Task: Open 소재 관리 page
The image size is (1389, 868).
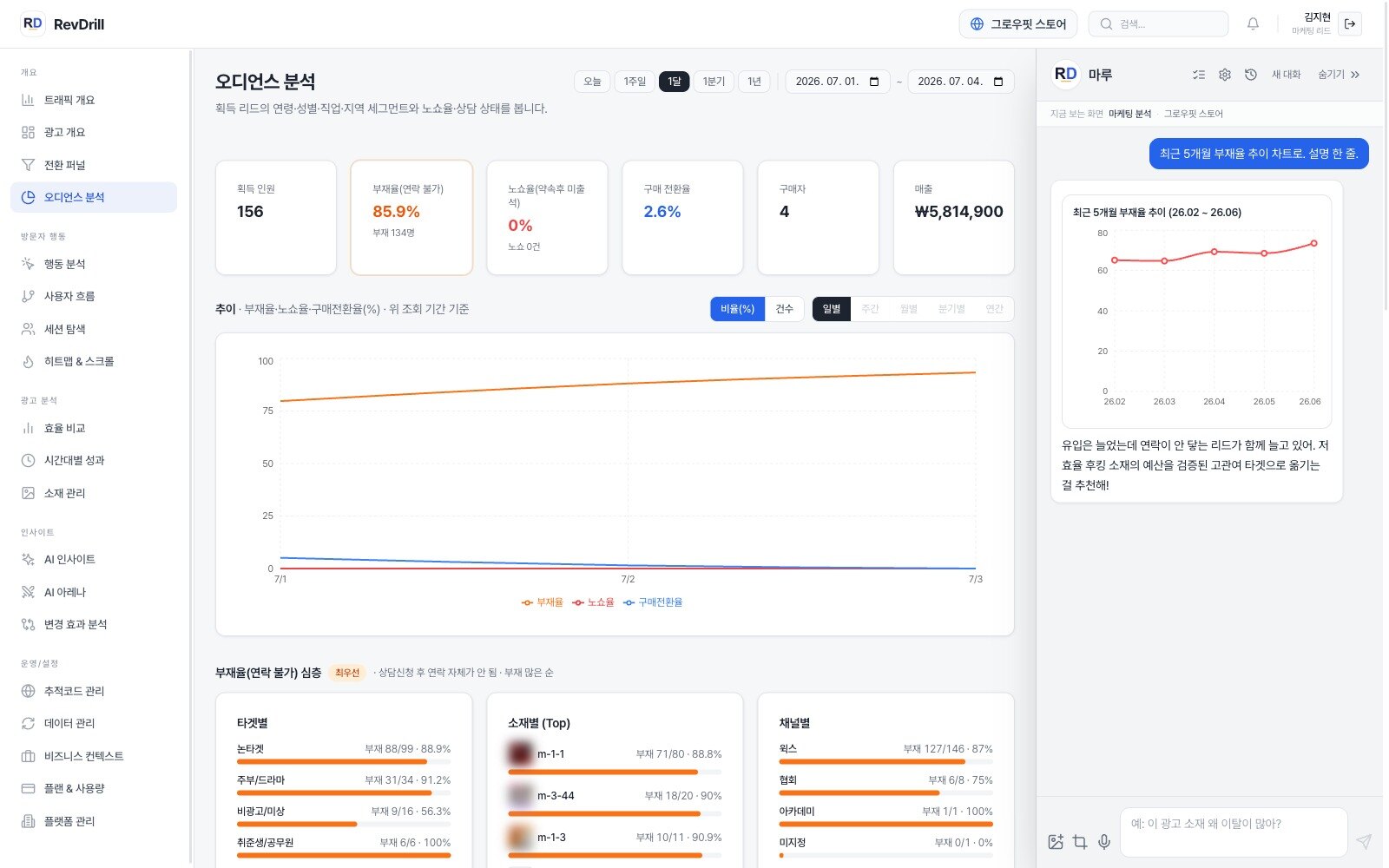Action: (93, 493)
